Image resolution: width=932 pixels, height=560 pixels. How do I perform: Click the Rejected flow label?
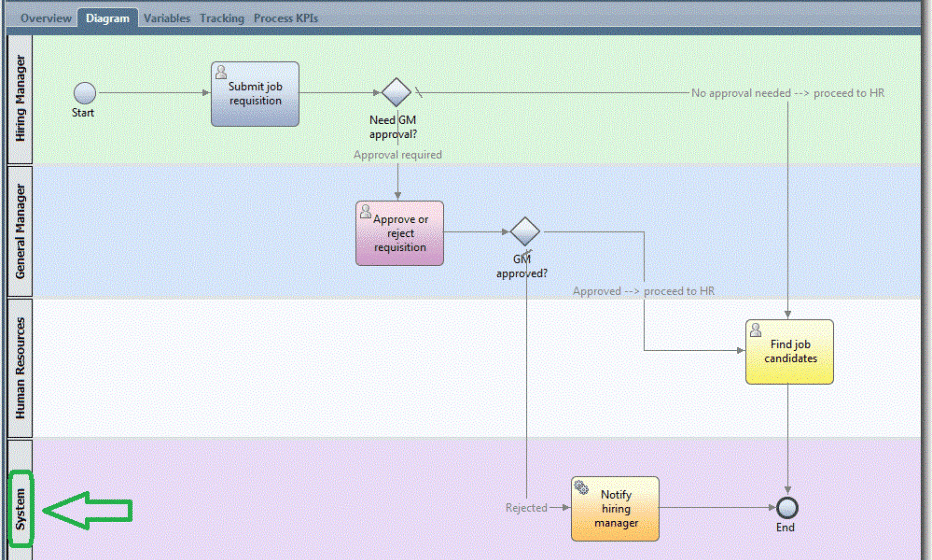[526, 508]
